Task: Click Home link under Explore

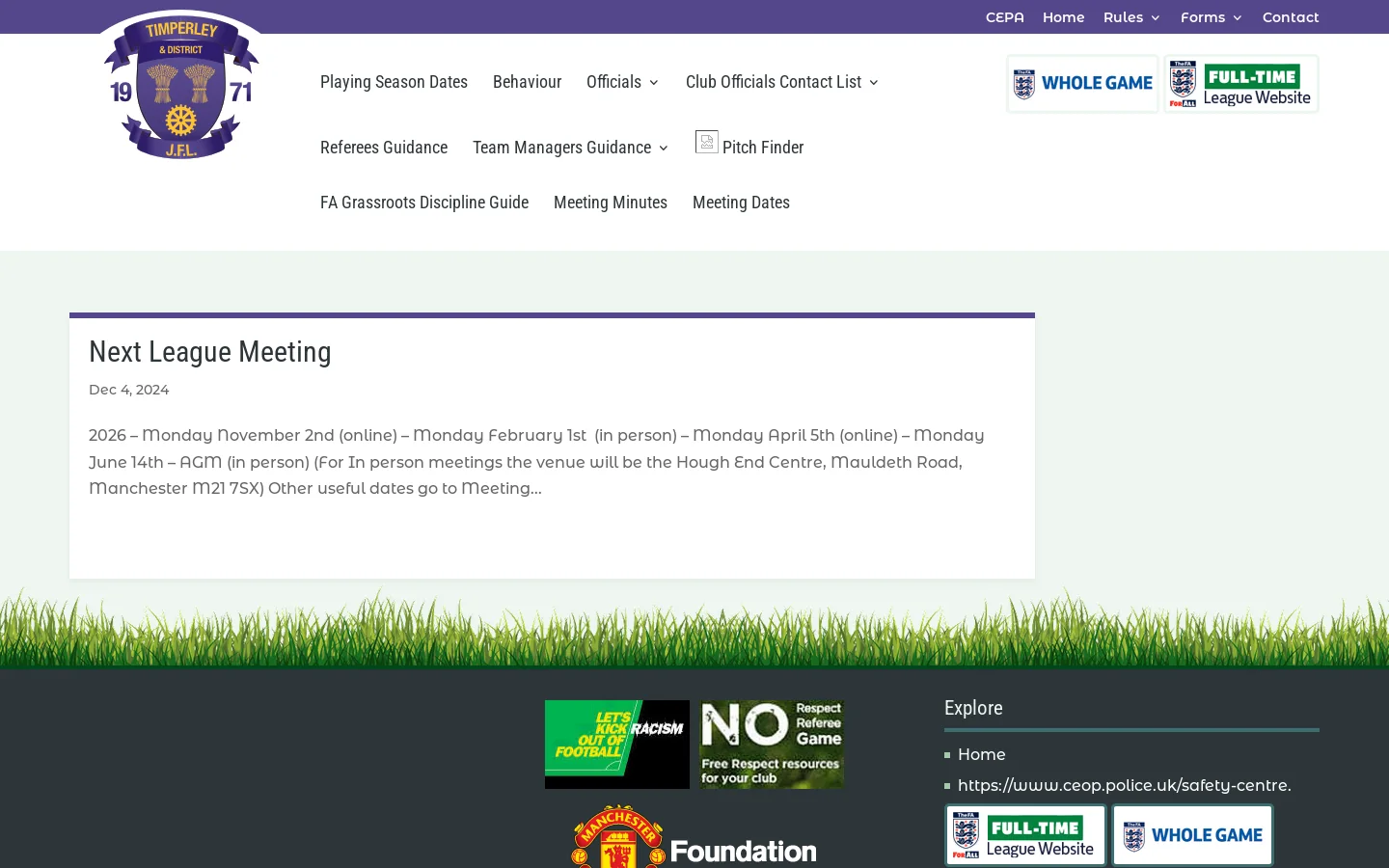Action: click(x=982, y=754)
